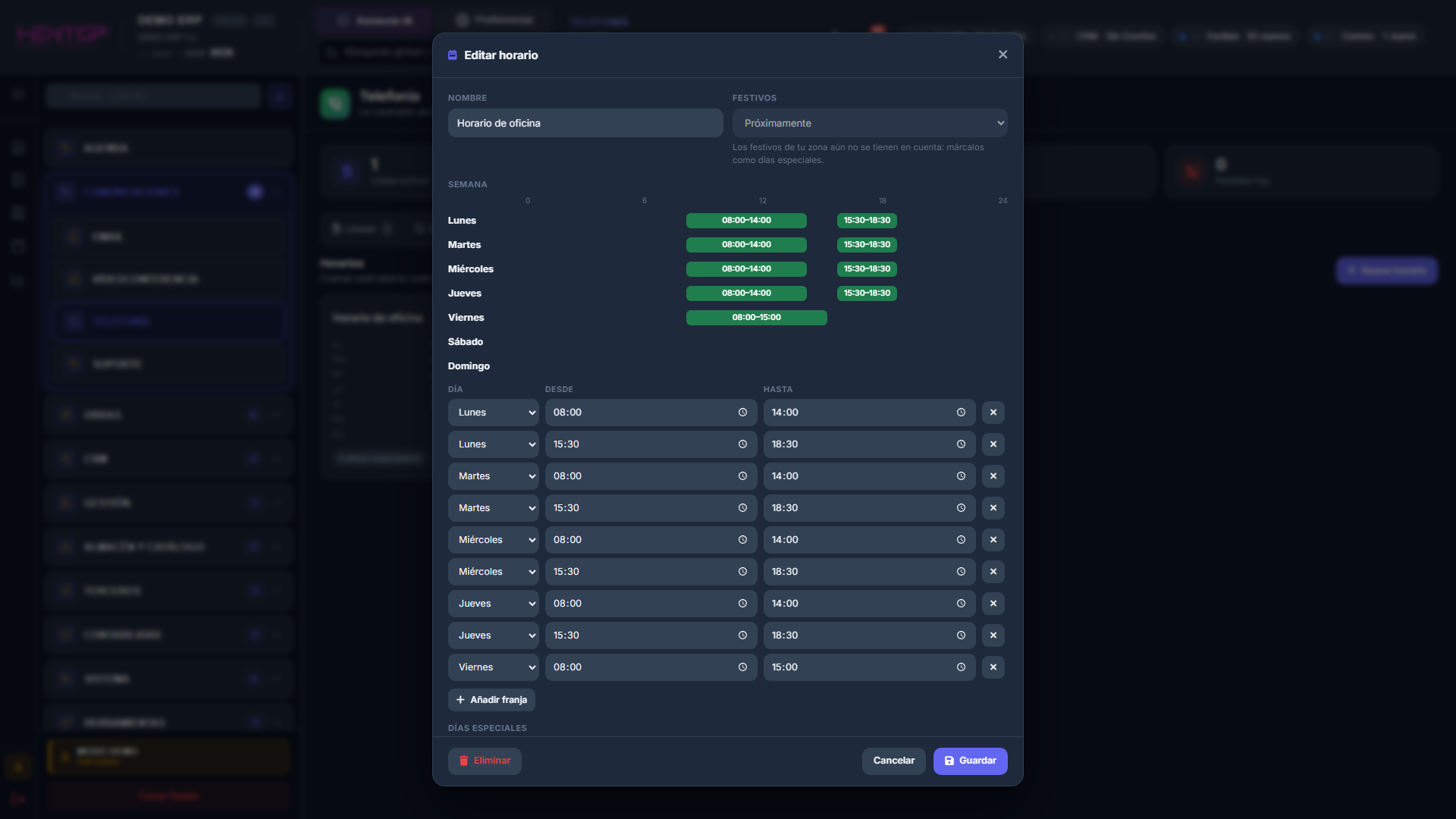1456x819 pixels.
Task: Delete the Jueves 15:30–18:30 slot row
Action: (993, 635)
